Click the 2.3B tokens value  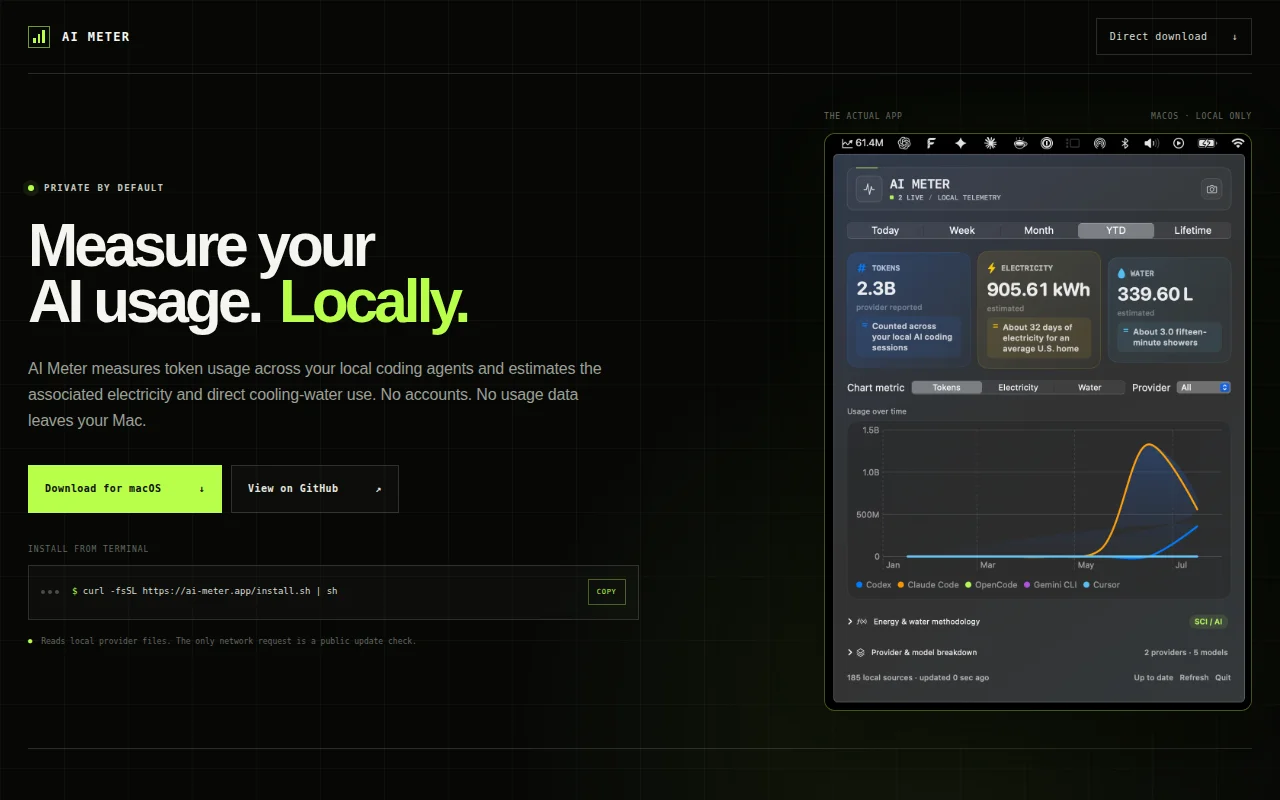(876, 289)
